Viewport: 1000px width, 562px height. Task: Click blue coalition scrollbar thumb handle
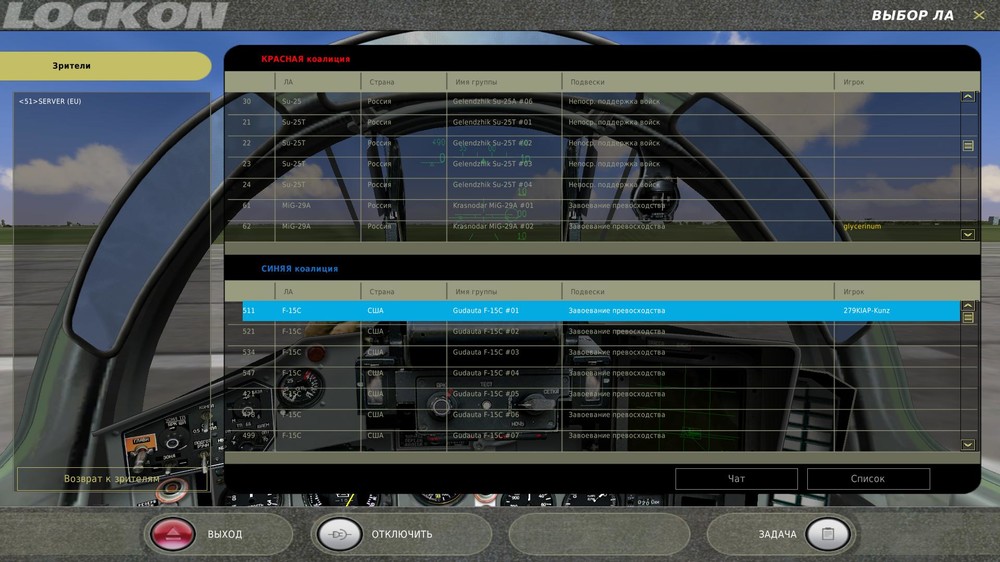967,317
